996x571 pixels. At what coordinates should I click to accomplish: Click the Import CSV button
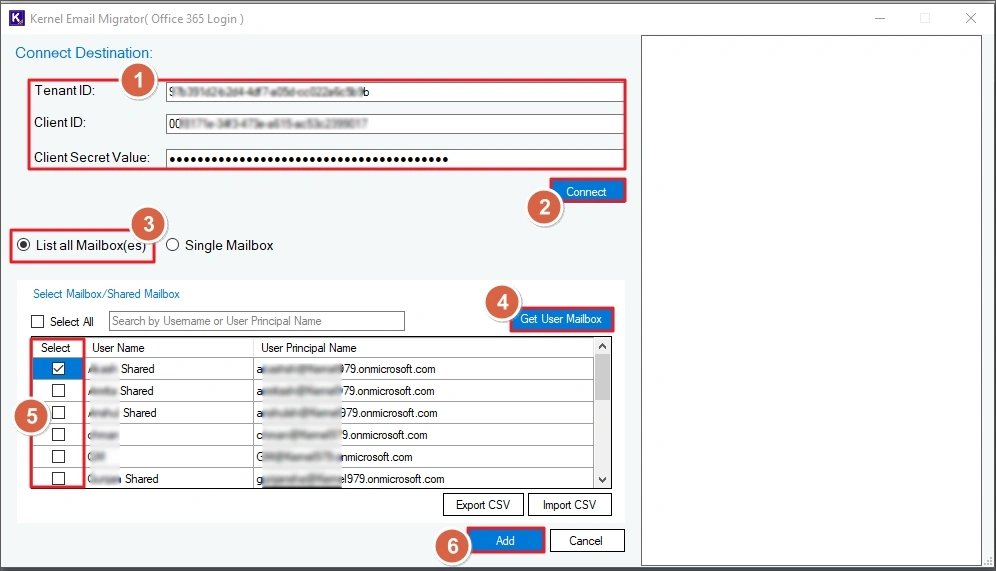pyautogui.click(x=569, y=505)
